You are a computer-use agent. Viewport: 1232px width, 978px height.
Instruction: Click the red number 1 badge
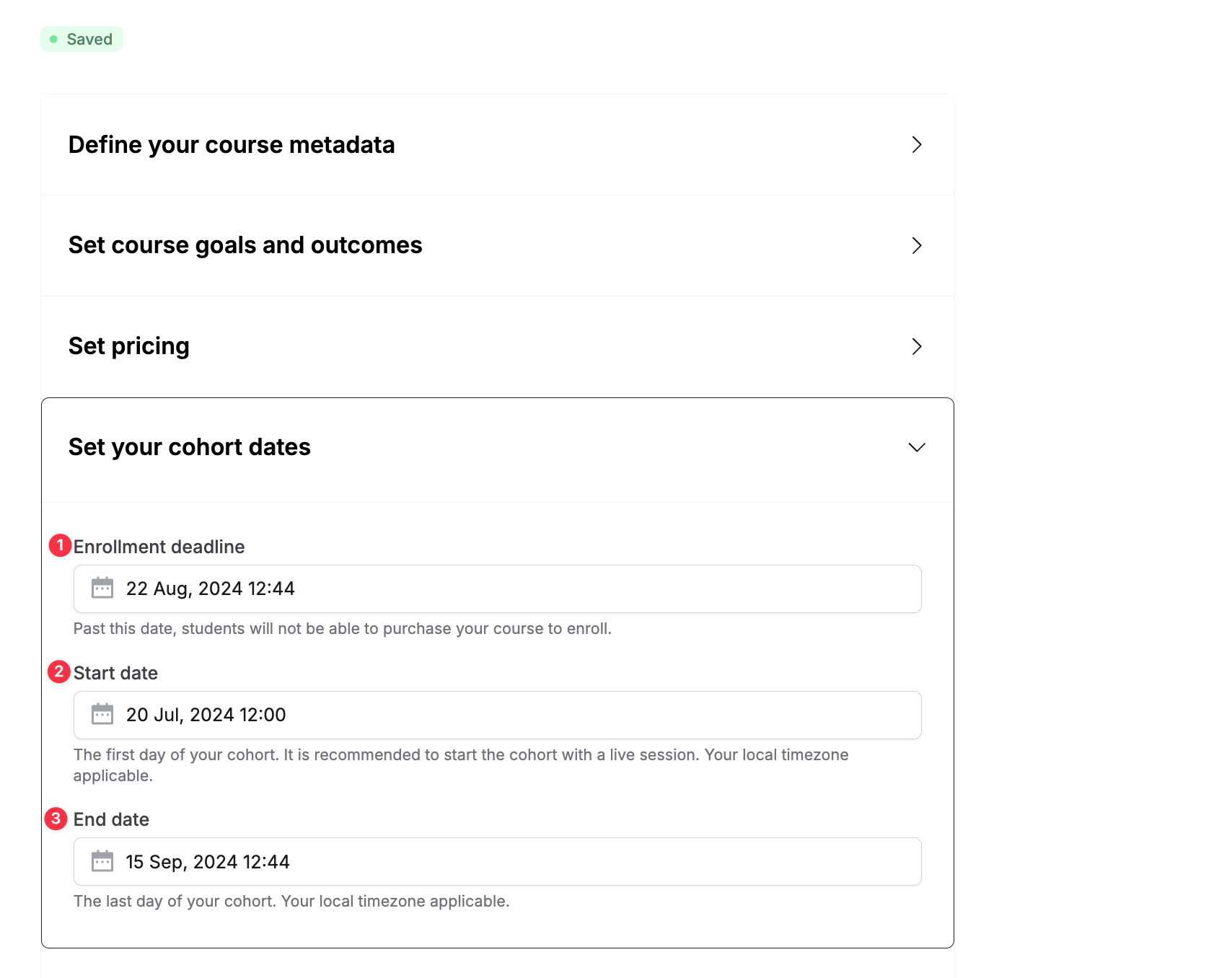[60, 545]
